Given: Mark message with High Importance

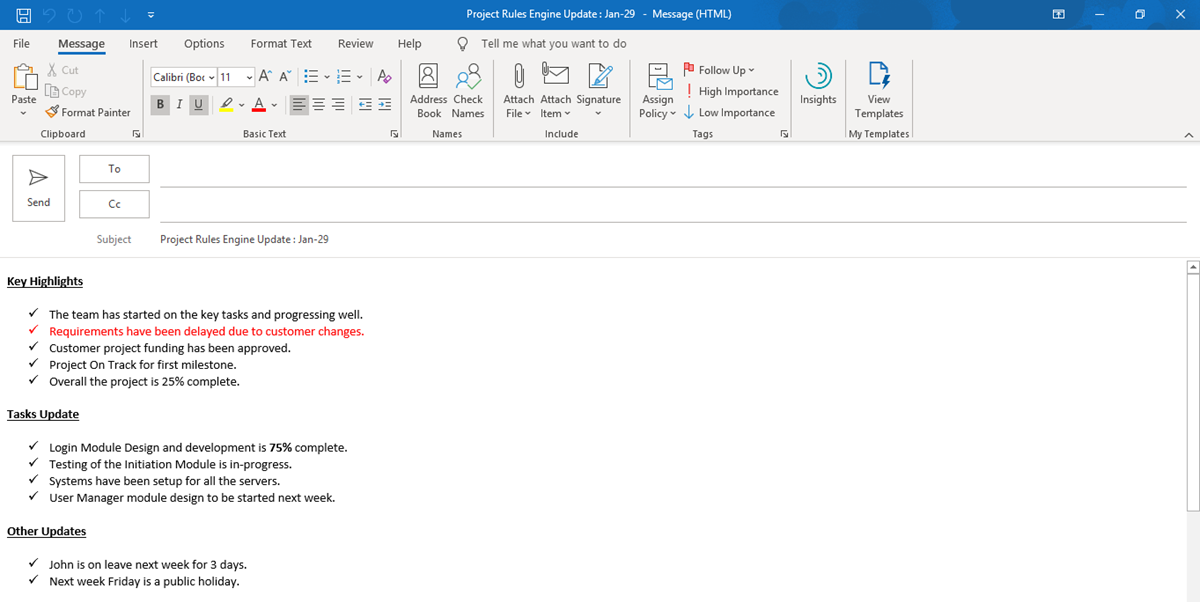Looking at the screenshot, I should point(731,91).
